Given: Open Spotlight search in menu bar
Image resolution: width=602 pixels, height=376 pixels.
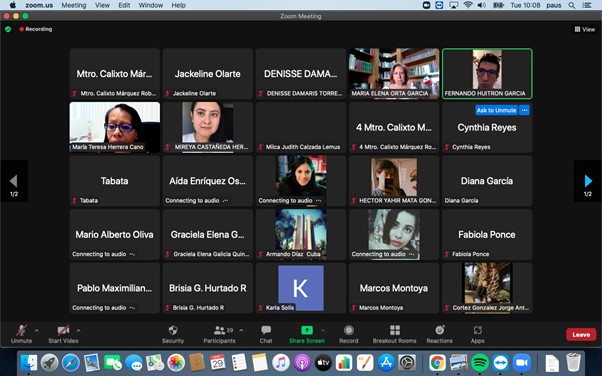Looking at the screenshot, I should pos(572,5).
